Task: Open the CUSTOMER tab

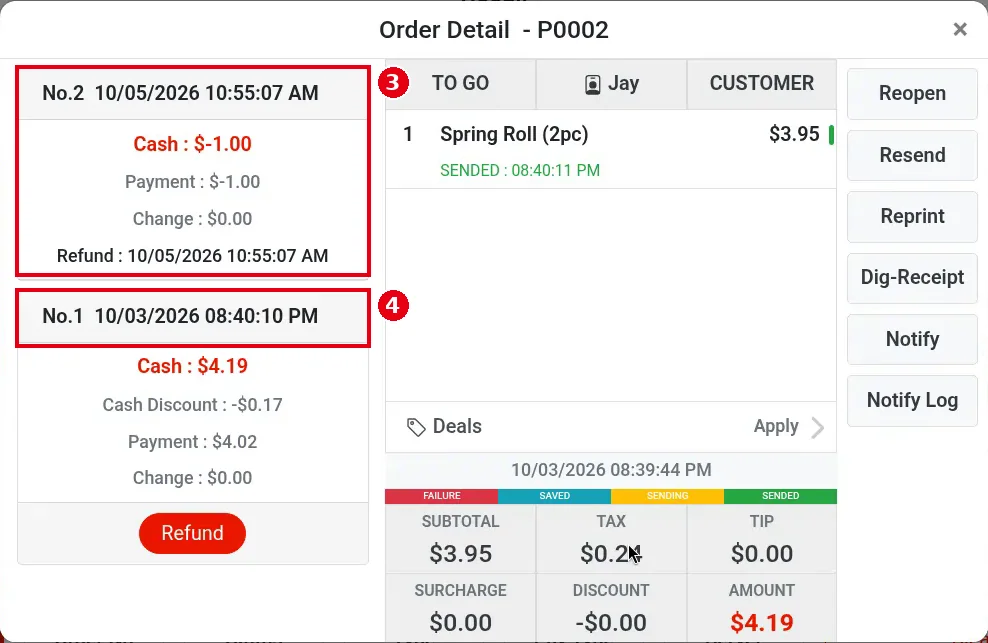Action: coord(762,83)
